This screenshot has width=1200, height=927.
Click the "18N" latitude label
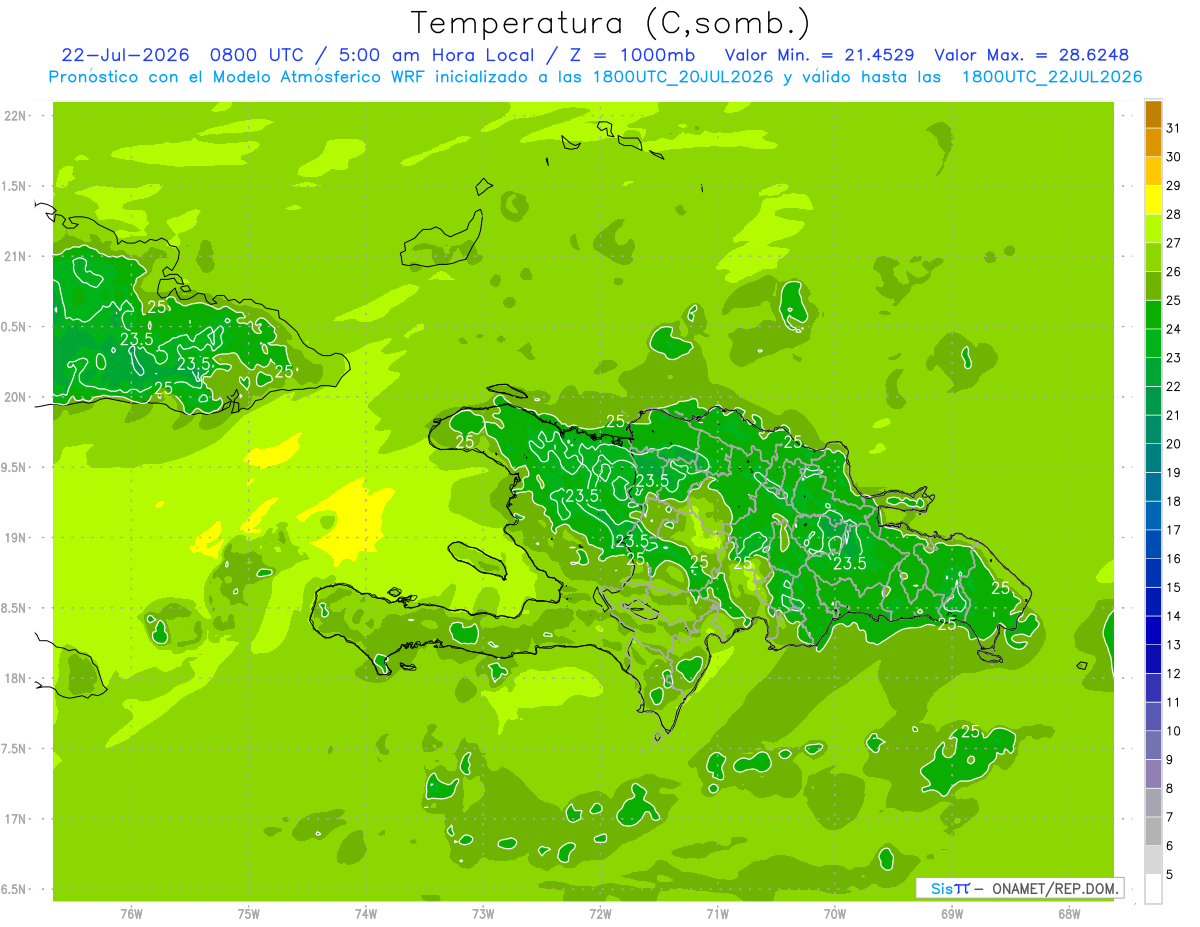15,679
